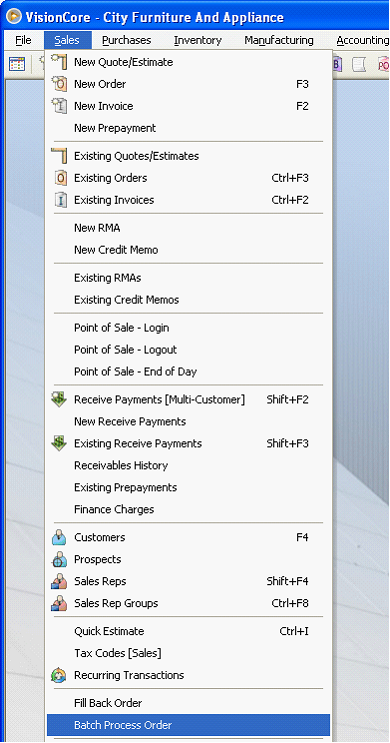Screen dimensions: 390x743
Task: Choose New Credit Memo
Action: 188,250
